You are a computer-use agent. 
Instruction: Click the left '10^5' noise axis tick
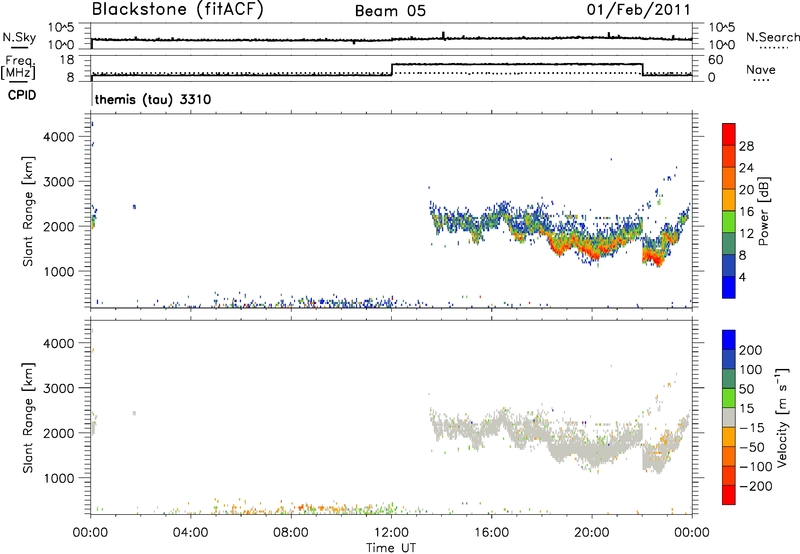[61, 28]
